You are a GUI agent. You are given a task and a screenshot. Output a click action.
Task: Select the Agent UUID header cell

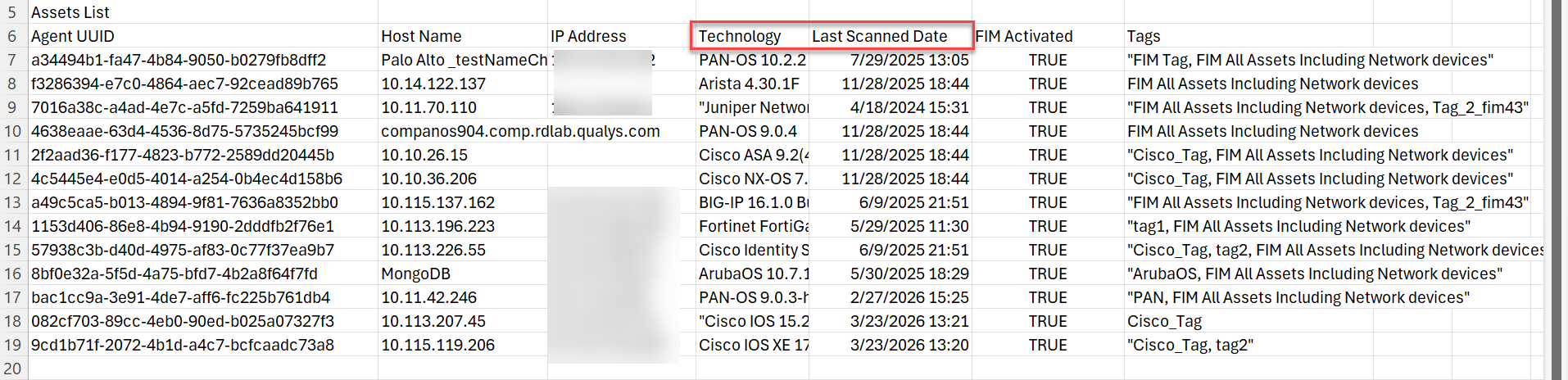click(73, 36)
